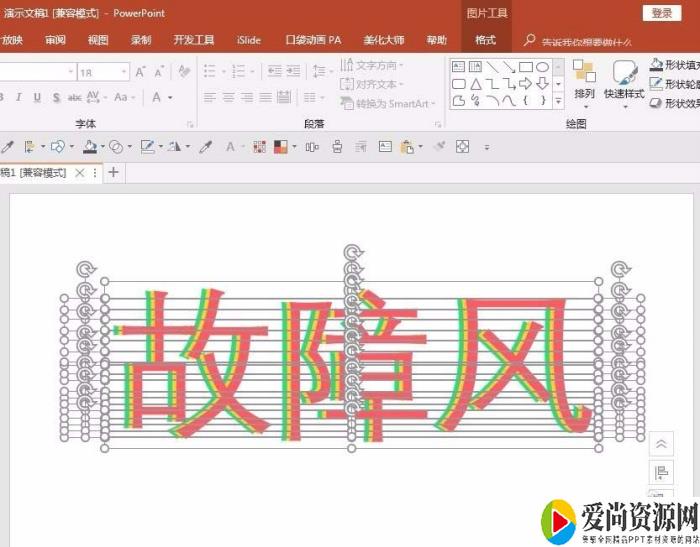Image resolution: width=700 pixels, height=547 pixels.
Task: Open the iSlide ribbon tab
Action: pos(249,40)
